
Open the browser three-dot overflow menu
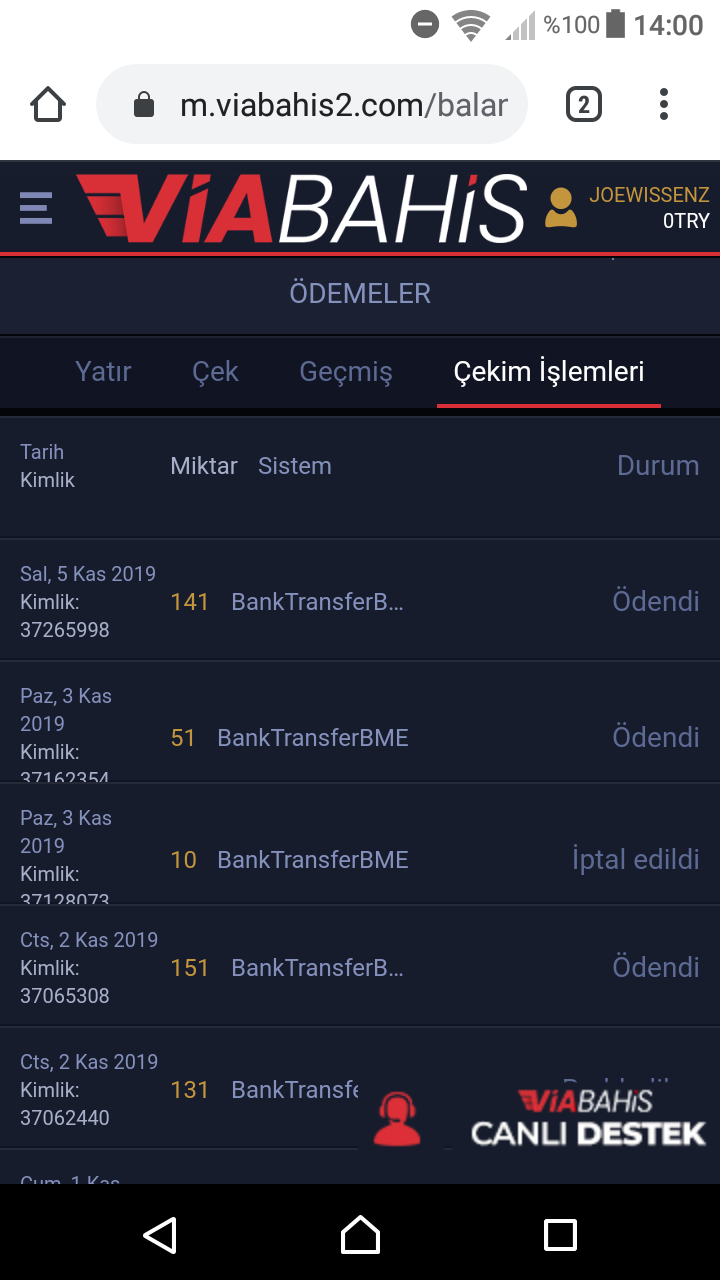pyautogui.click(x=663, y=104)
